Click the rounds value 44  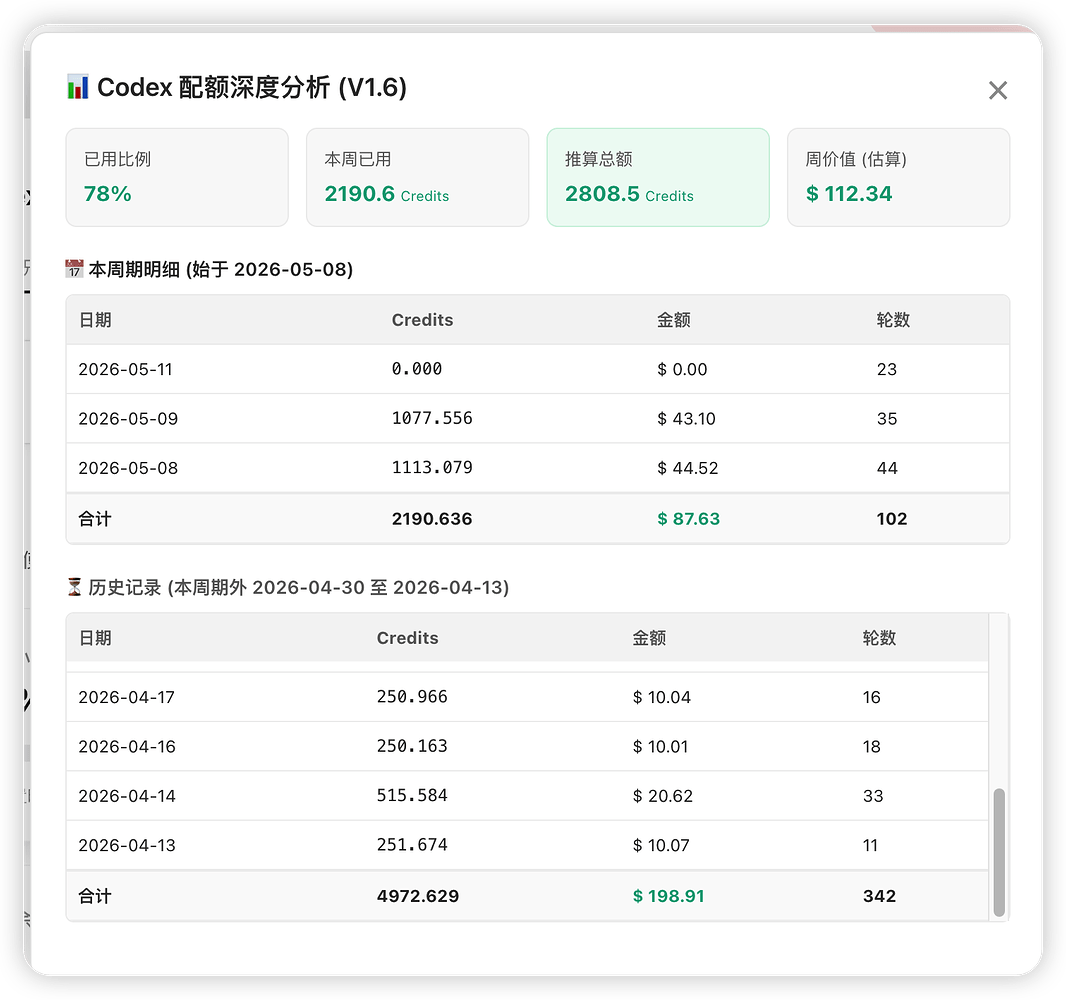pyautogui.click(x=887, y=468)
